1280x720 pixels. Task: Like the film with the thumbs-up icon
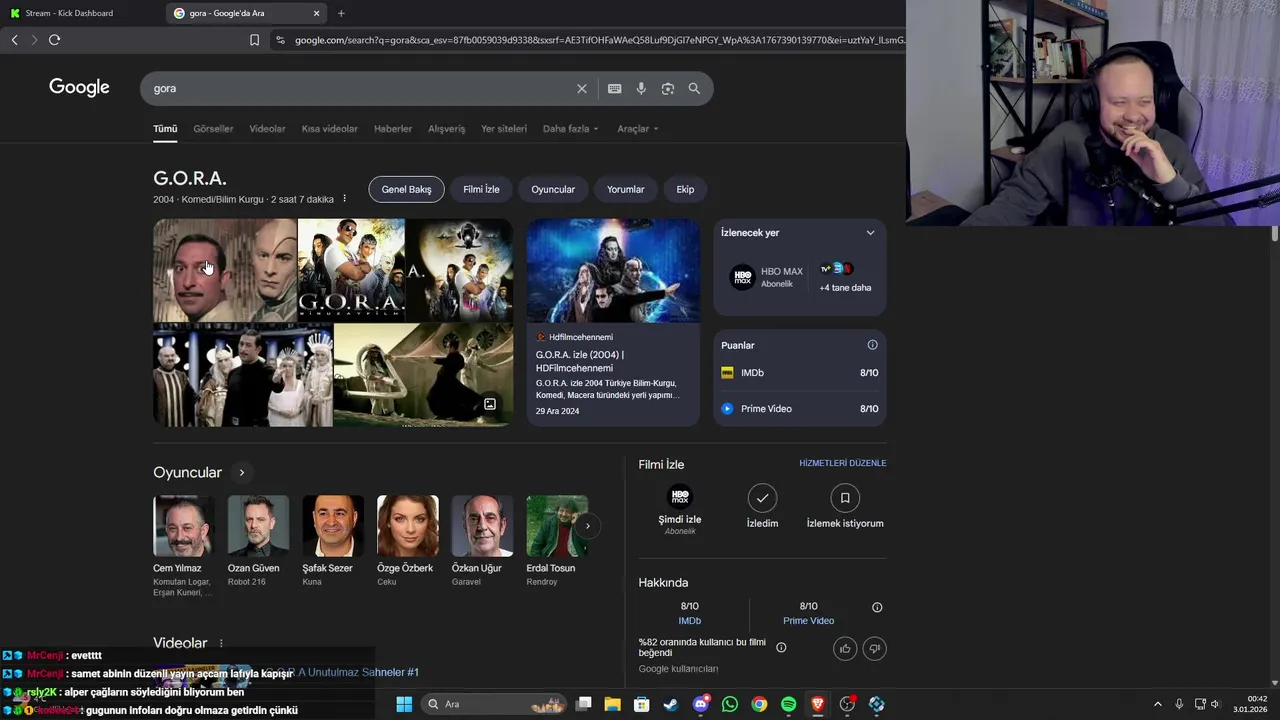[845, 648]
